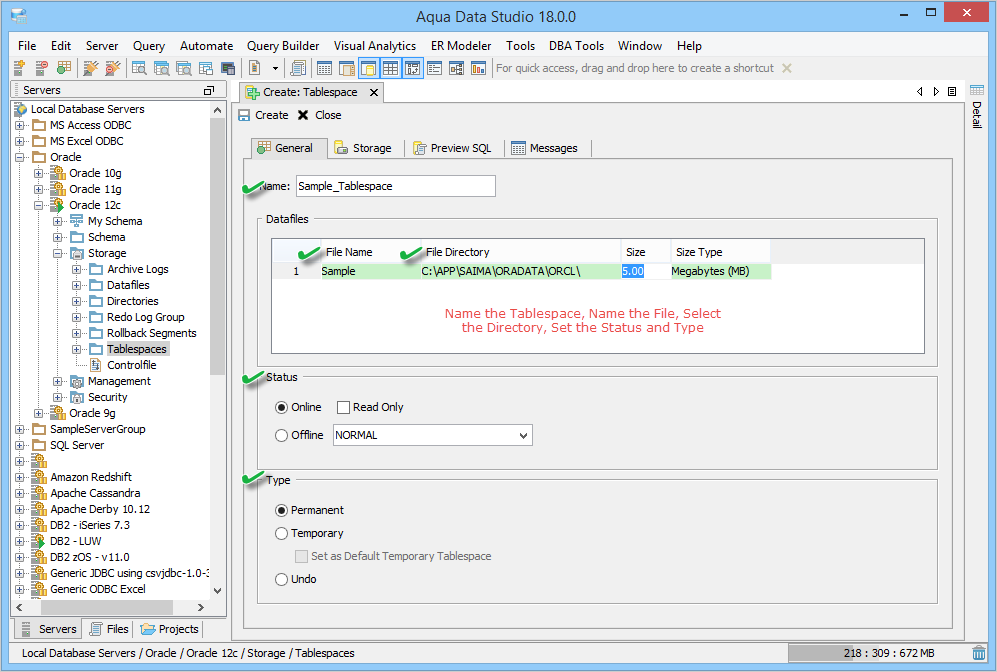This screenshot has width=997, height=672.
Task: Select the Datafiles tree item
Action: click(x=128, y=285)
